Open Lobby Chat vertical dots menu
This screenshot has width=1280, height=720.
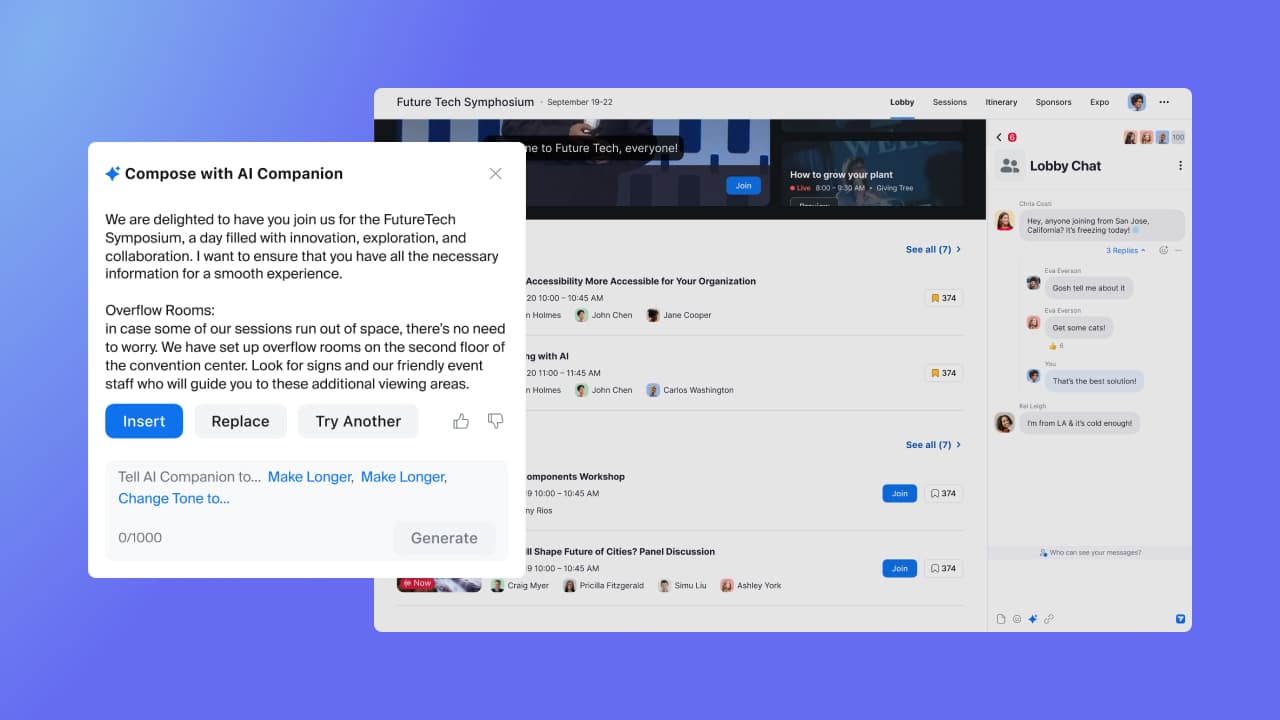pyautogui.click(x=1180, y=166)
